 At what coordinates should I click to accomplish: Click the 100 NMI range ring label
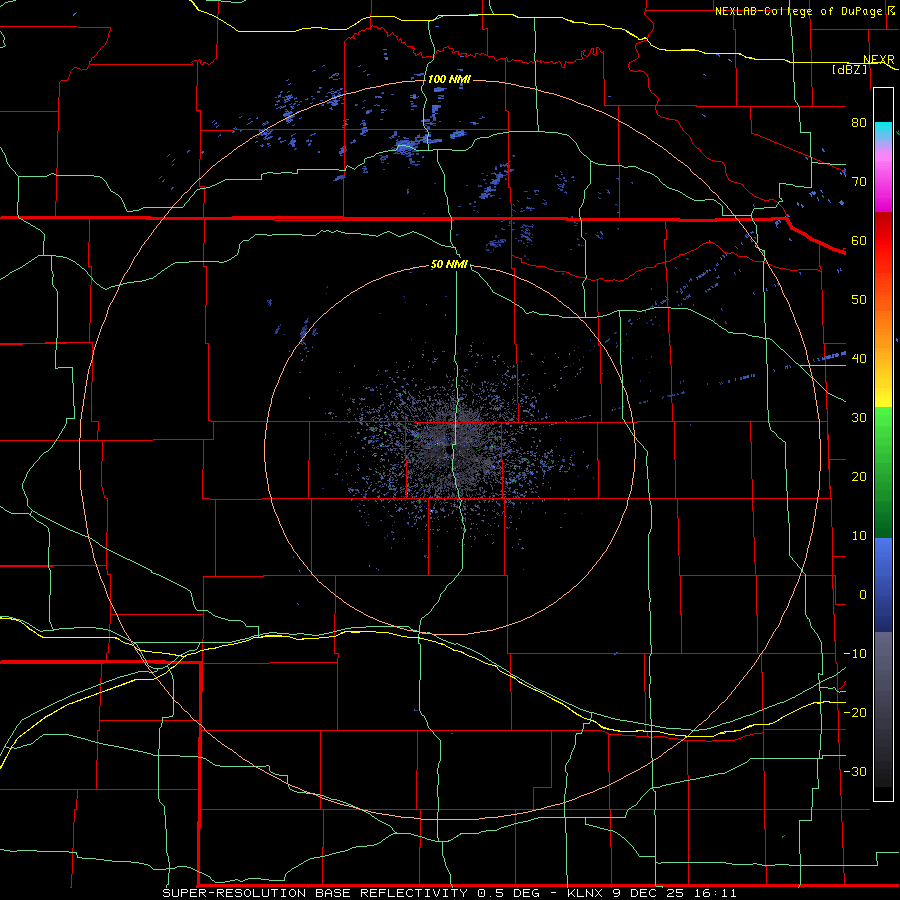[x=449, y=79]
